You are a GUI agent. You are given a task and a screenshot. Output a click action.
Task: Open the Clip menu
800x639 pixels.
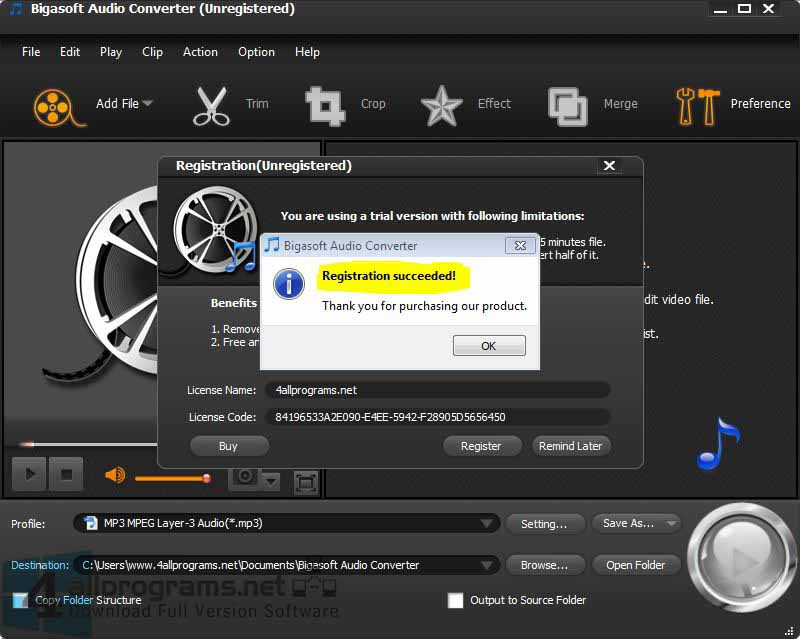[152, 52]
